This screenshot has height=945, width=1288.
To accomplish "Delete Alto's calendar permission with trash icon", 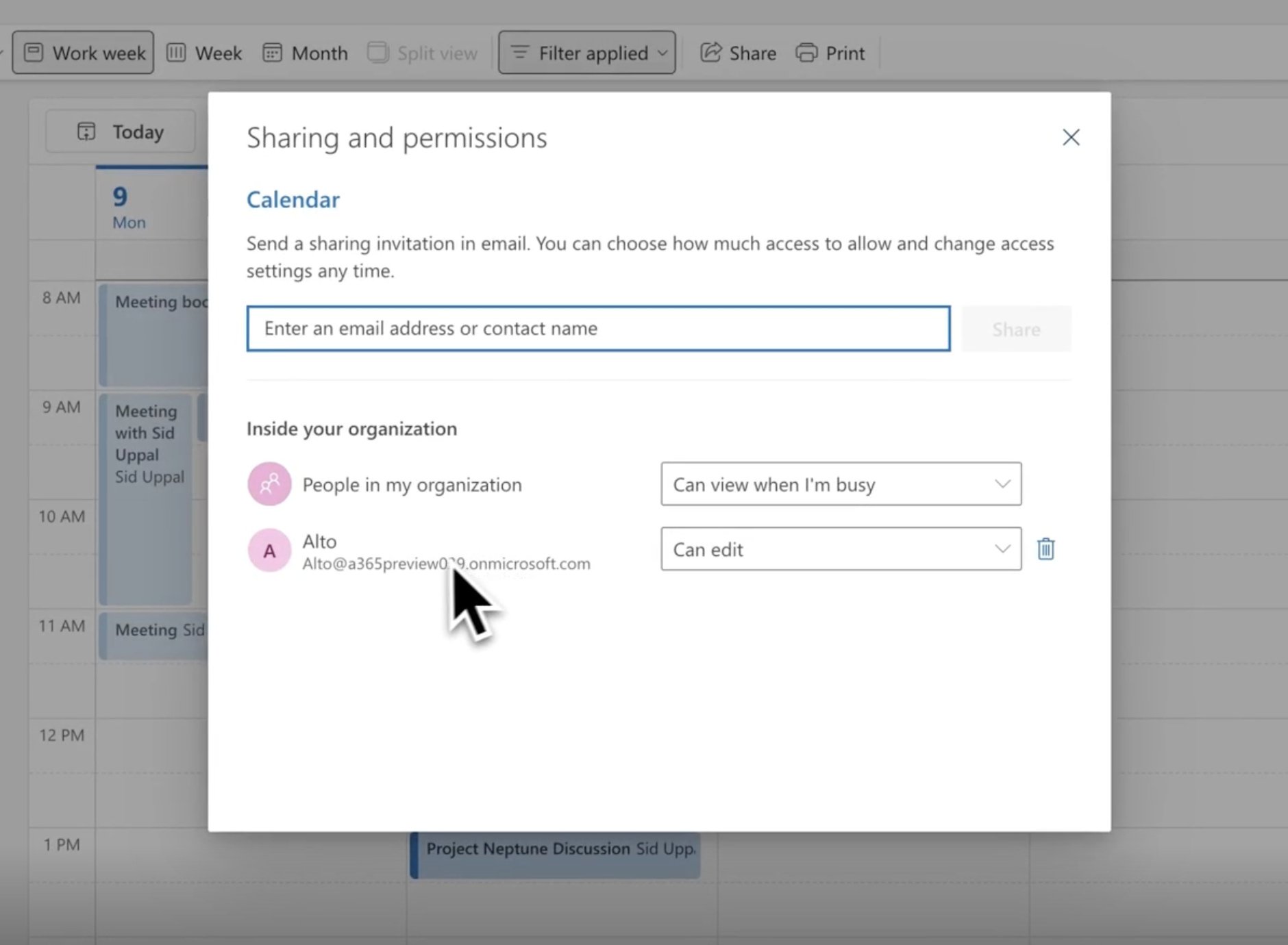I will pyautogui.click(x=1045, y=549).
